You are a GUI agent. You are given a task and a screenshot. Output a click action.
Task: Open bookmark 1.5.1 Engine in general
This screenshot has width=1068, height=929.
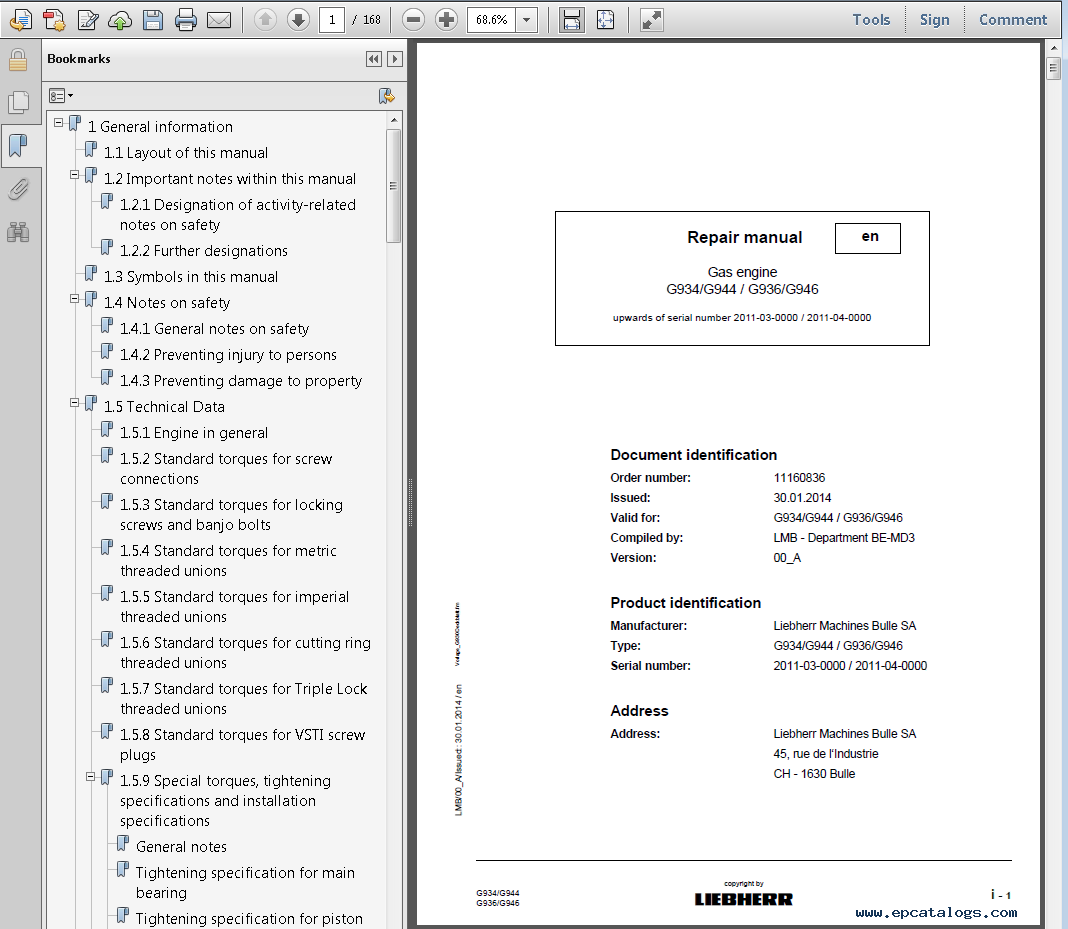(x=194, y=433)
